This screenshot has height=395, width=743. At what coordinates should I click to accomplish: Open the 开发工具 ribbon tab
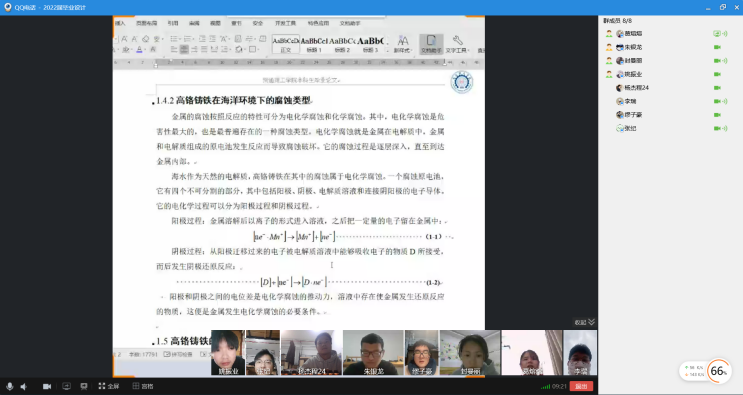coord(285,23)
